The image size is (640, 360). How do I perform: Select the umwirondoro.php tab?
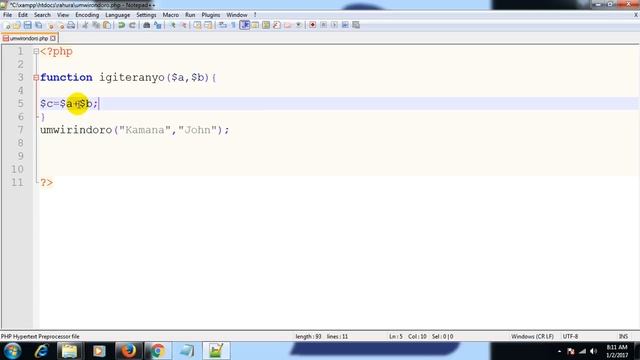point(29,38)
